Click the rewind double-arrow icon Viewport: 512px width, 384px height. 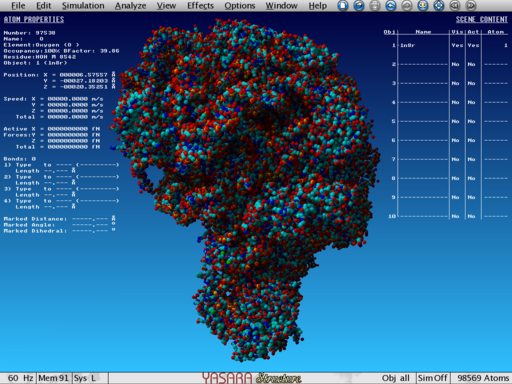point(455,5)
